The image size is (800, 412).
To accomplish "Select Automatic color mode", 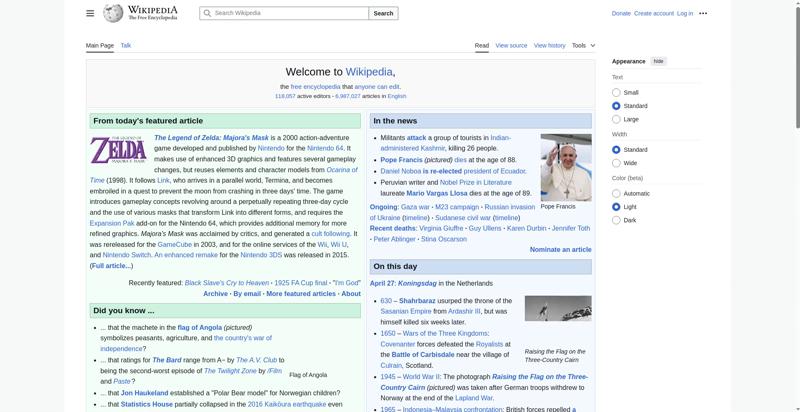I will (616, 194).
